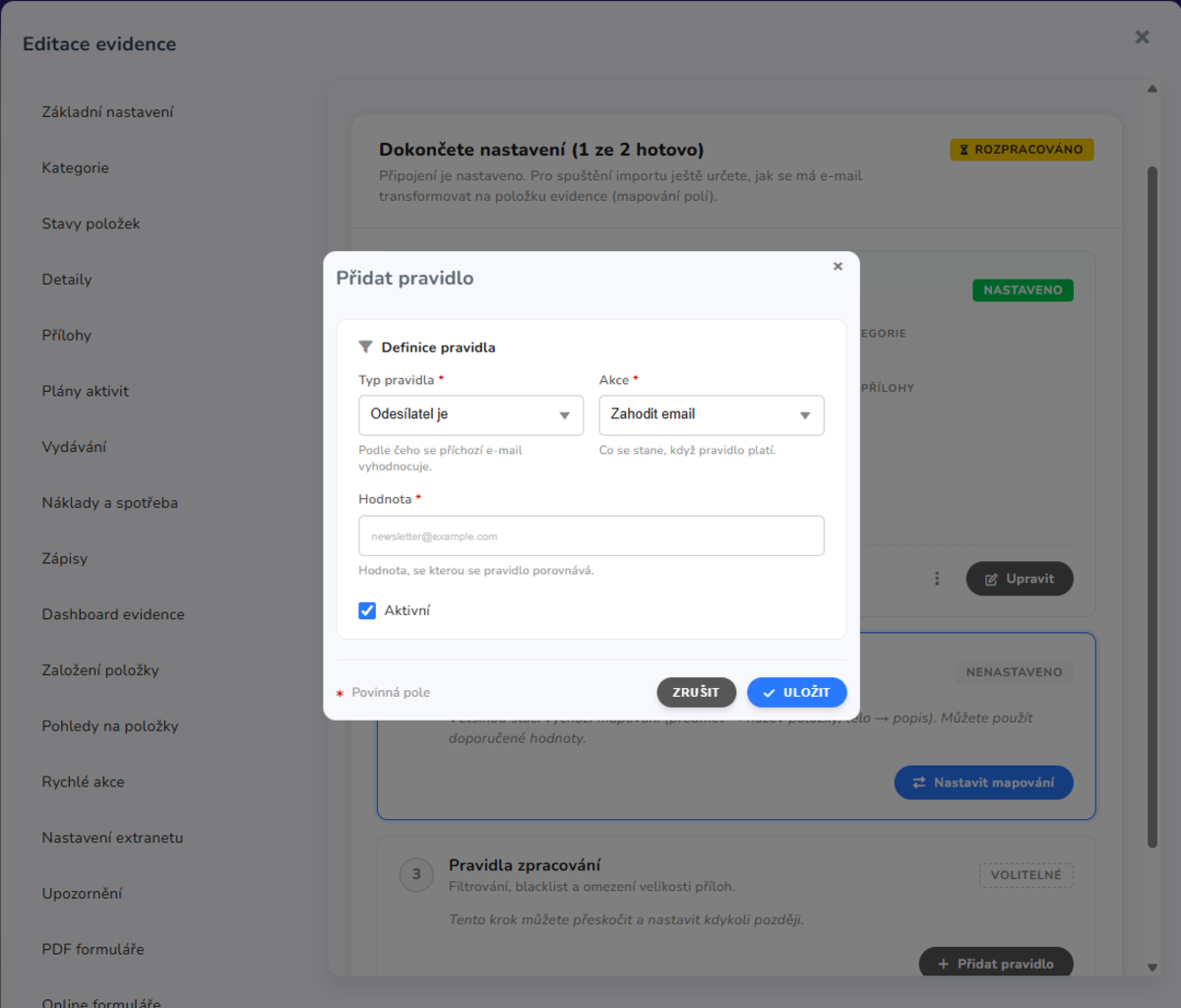Image resolution: width=1181 pixels, height=1008 pixels.
Task: Close the Editace evidence window
Action: coord(1142,36)
